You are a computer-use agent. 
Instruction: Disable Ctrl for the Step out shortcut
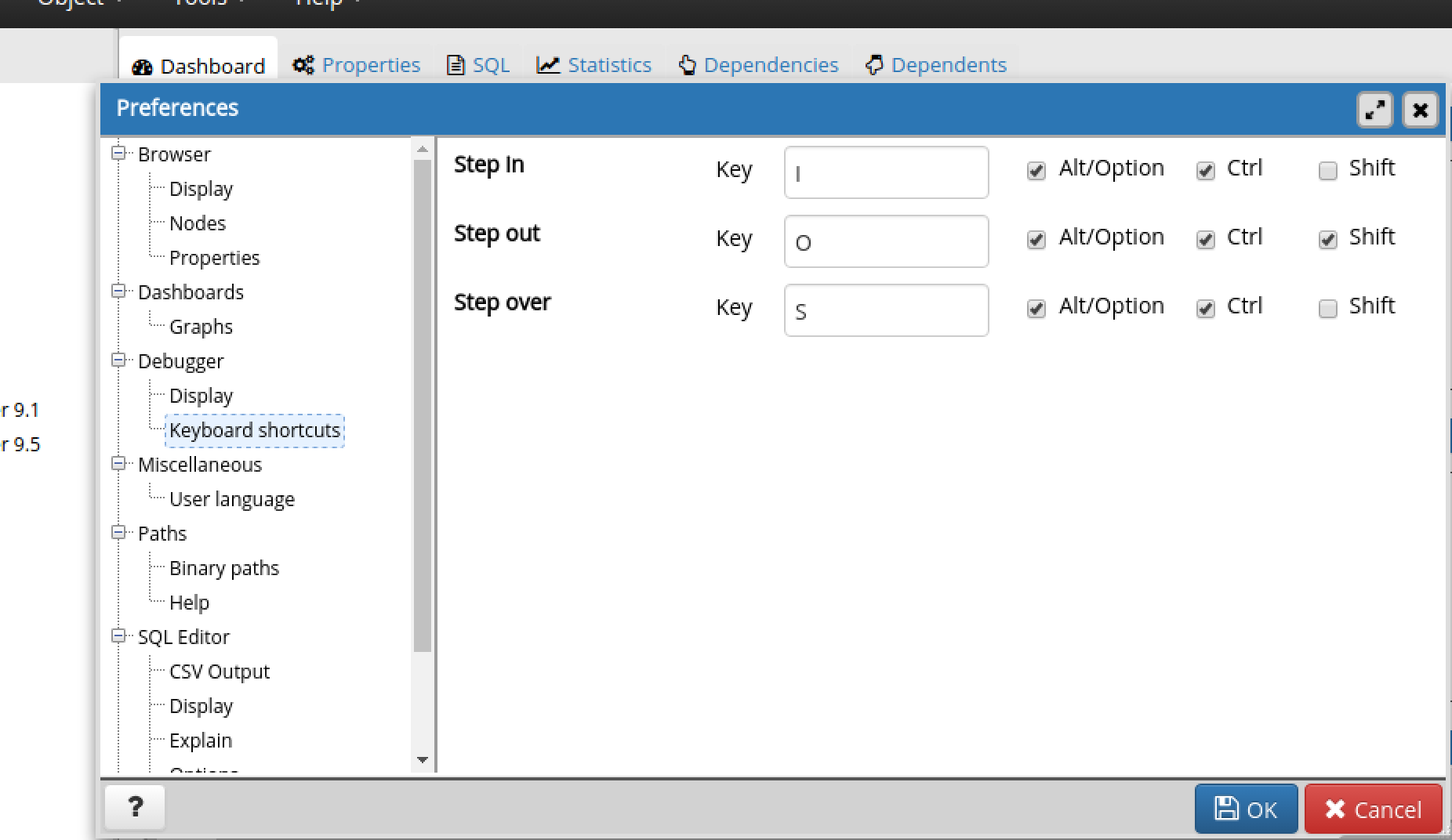point(1205,239)
